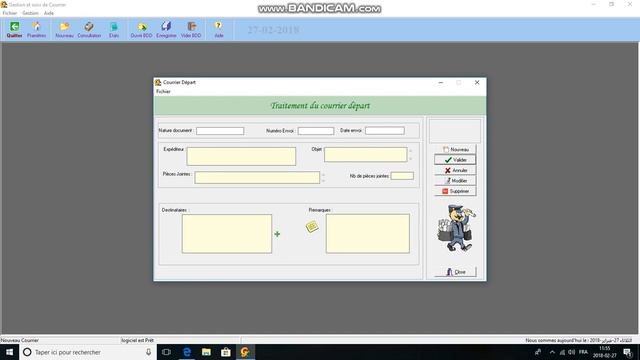Viewport: 640px width, 360px height.
Task: Click the Vider BDD toolbar icon
Action: coord(191,30)
